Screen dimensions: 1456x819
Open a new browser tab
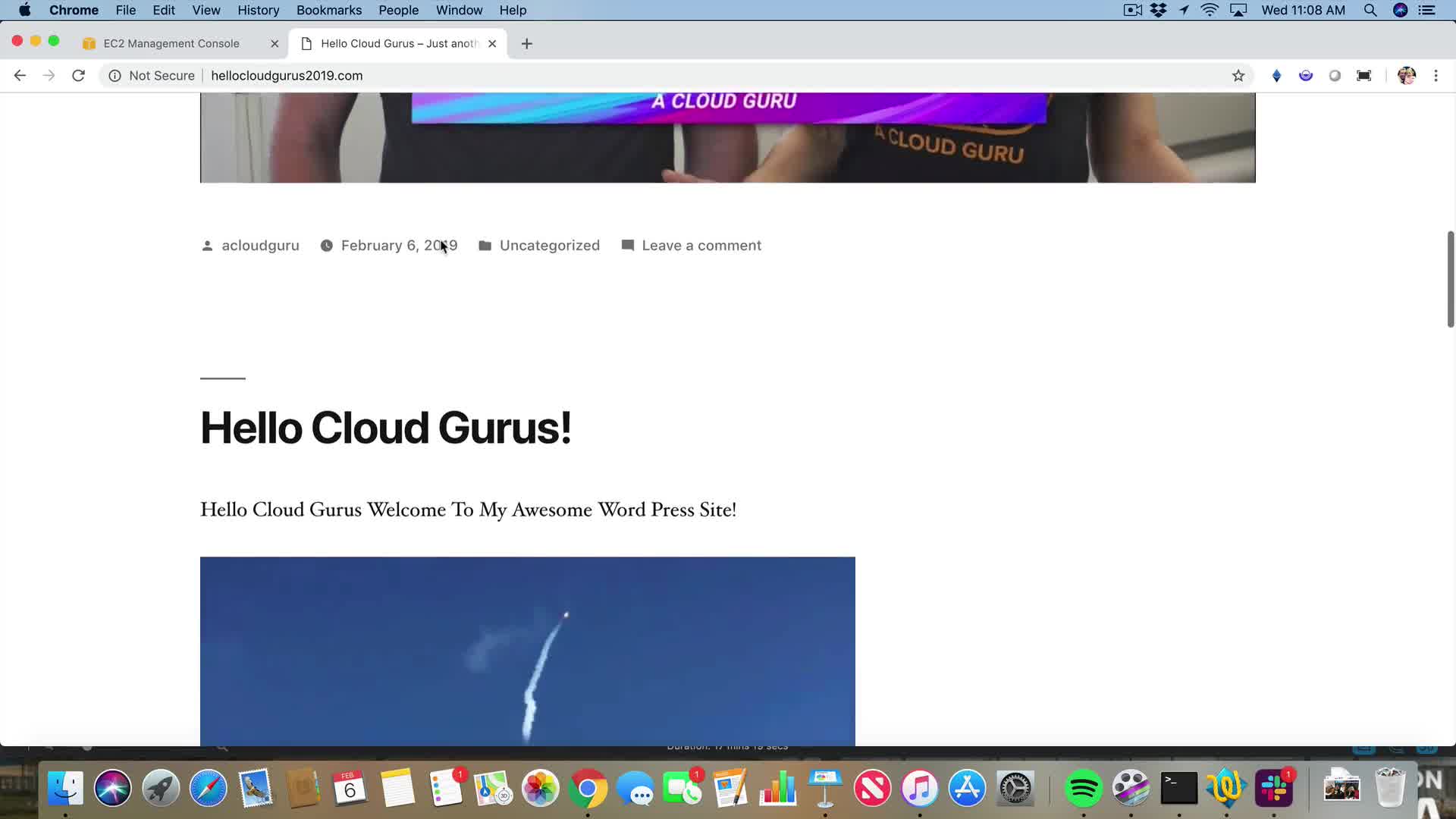click(527, 43)
